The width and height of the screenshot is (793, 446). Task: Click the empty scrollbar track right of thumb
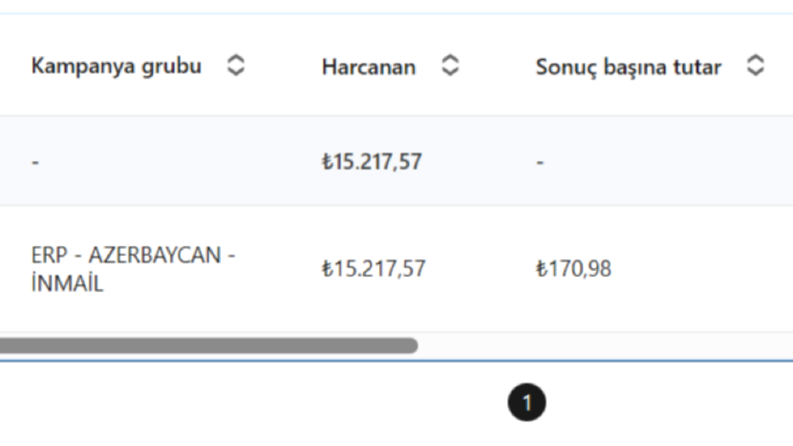[605, 346]
